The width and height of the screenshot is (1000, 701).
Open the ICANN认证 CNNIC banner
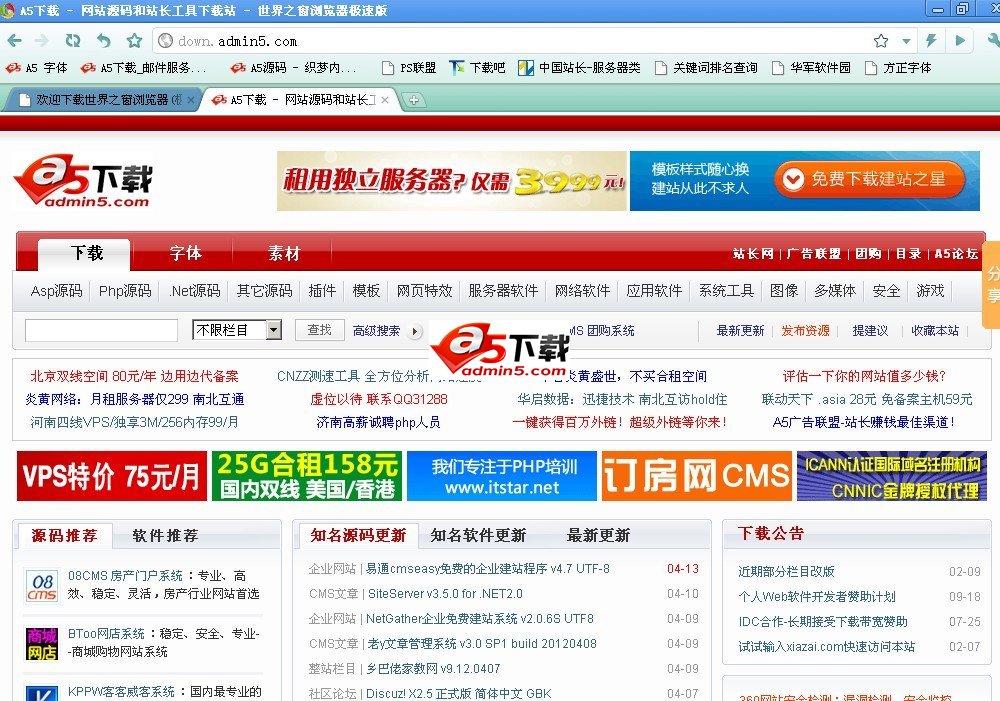tap(892, 476)
